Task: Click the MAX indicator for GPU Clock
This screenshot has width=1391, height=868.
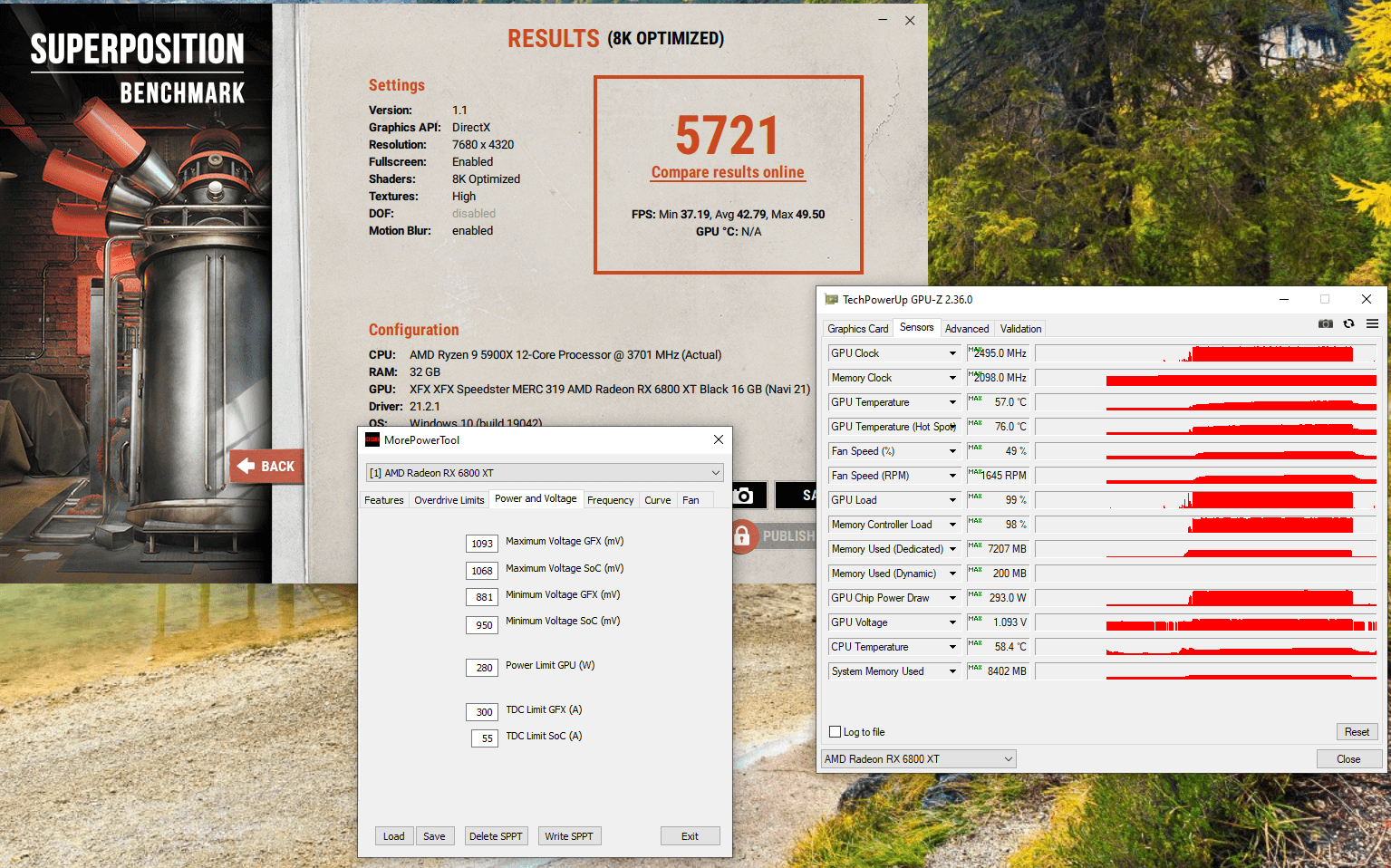Action: coord(975,350)
